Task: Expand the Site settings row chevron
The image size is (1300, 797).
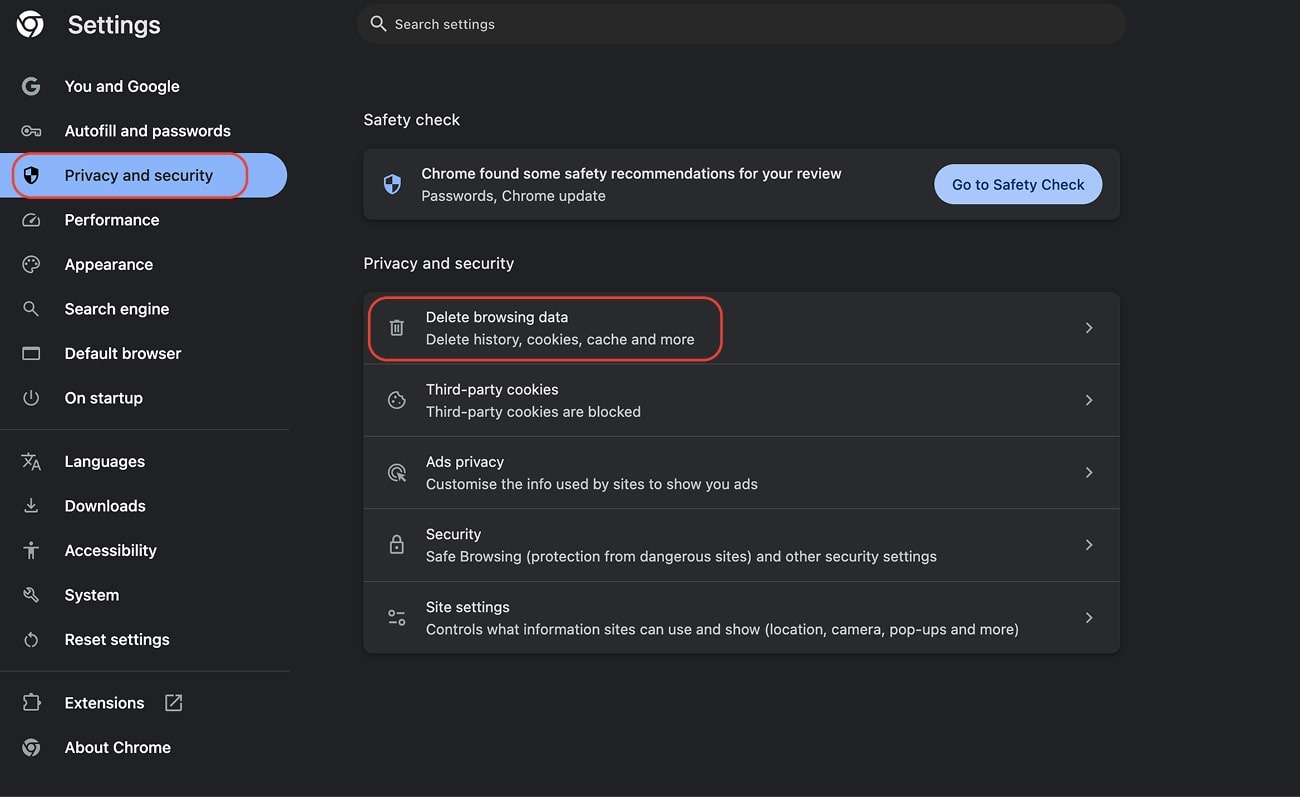Action: [x=1089, y=617]
